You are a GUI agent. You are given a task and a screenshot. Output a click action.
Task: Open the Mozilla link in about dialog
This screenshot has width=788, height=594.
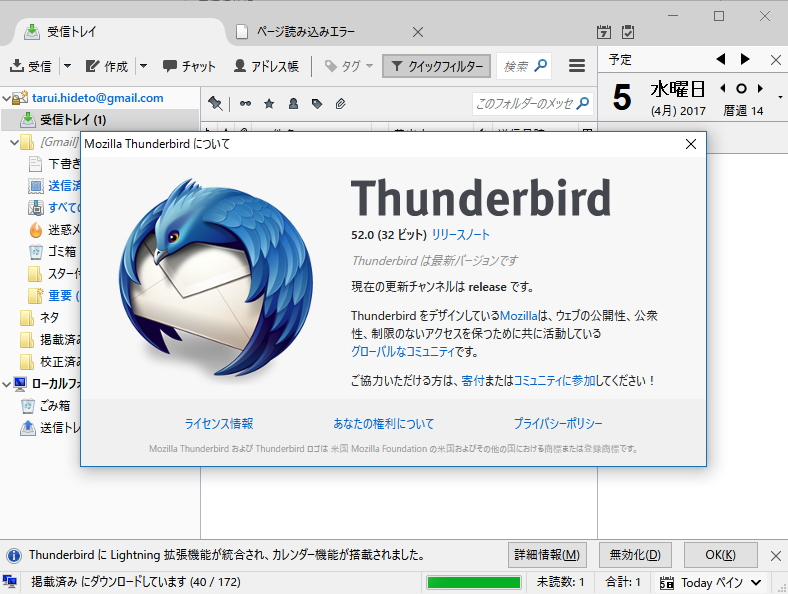click(518, 316)
